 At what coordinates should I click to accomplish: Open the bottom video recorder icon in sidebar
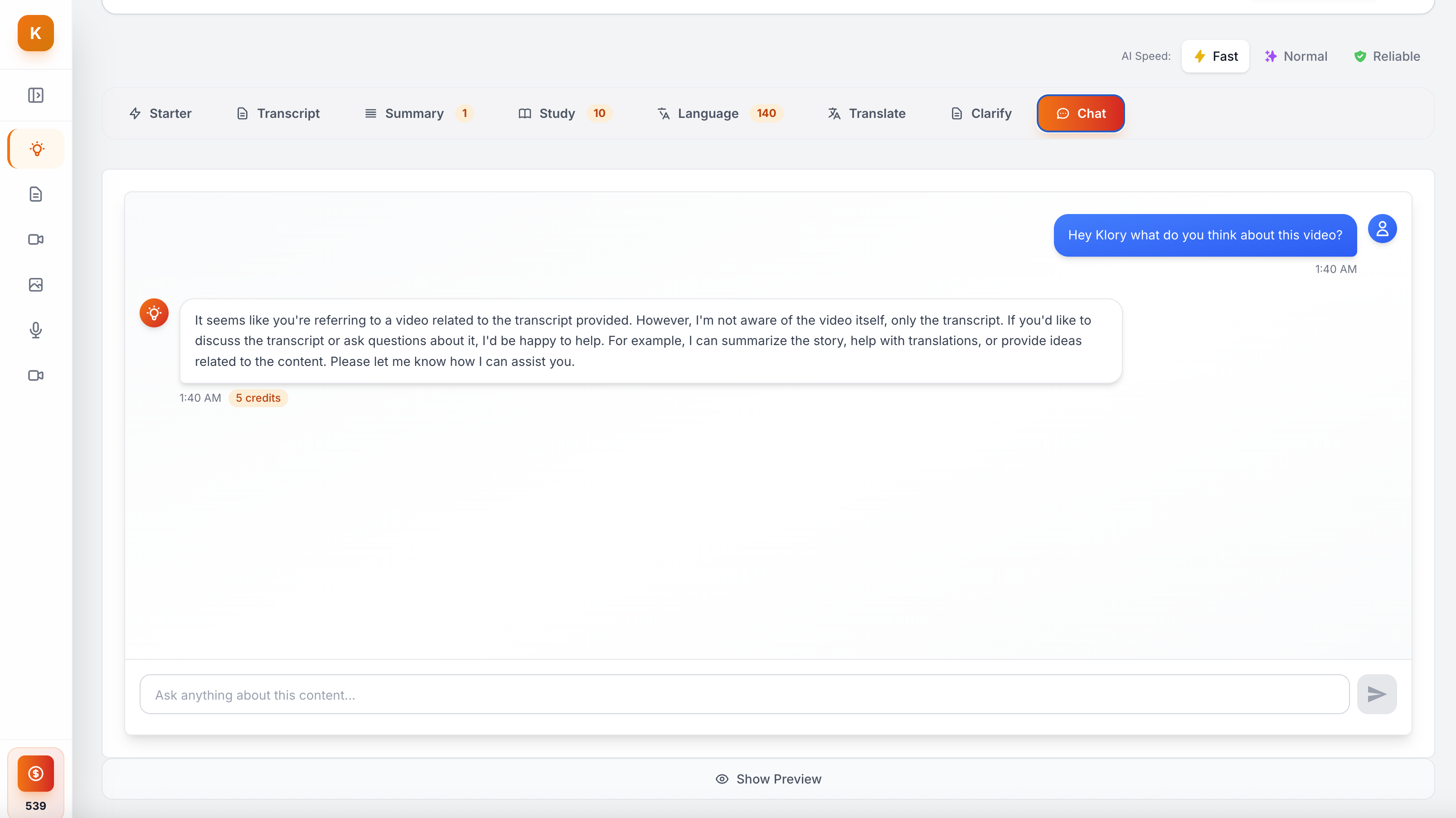pos(36,375)
